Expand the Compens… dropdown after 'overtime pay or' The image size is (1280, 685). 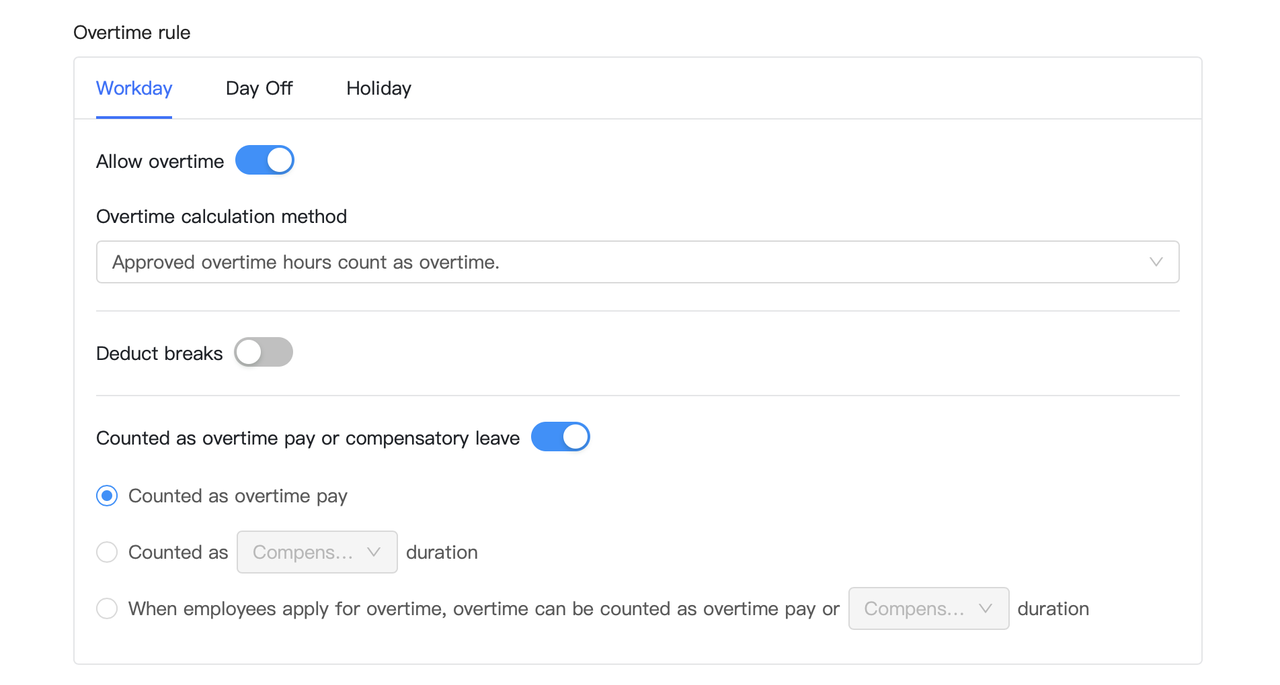pyautogui.click(x=928, y=608)
